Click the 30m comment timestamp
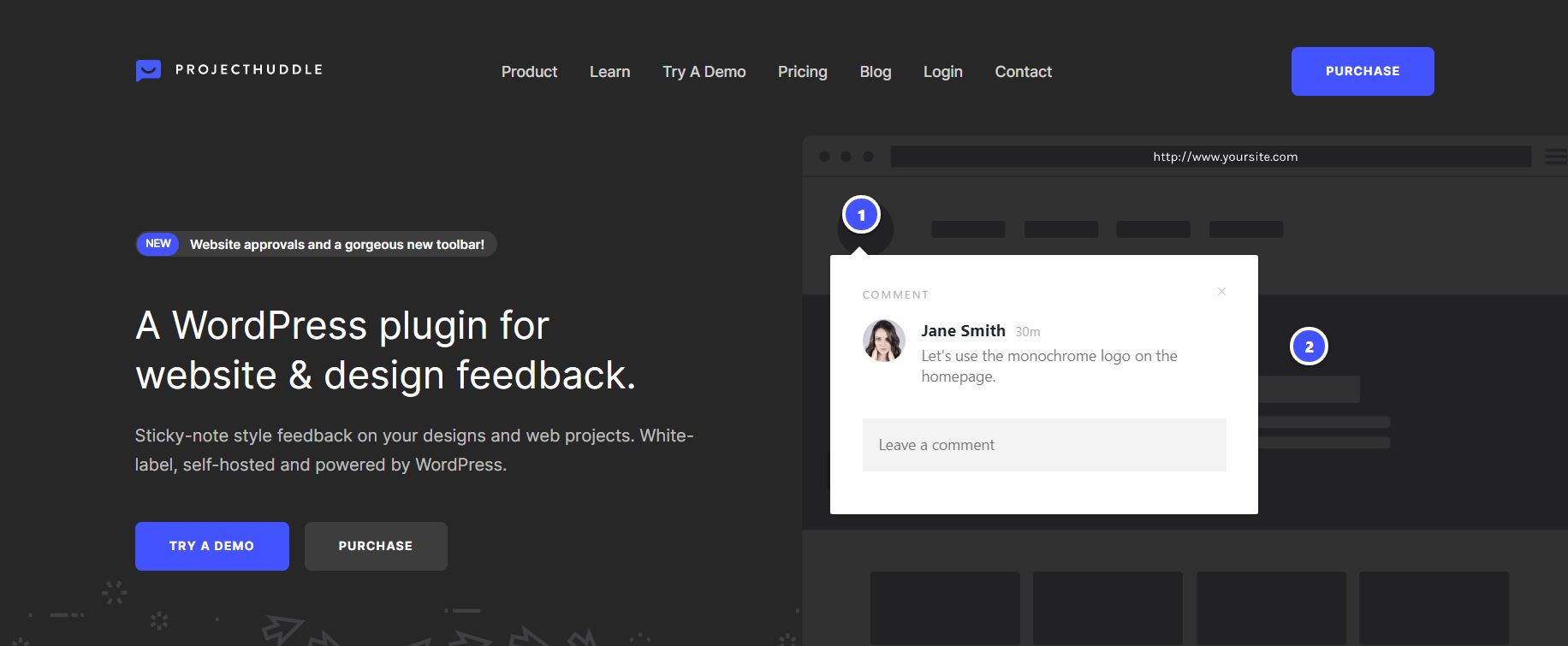 click(x=1027, y=332)
